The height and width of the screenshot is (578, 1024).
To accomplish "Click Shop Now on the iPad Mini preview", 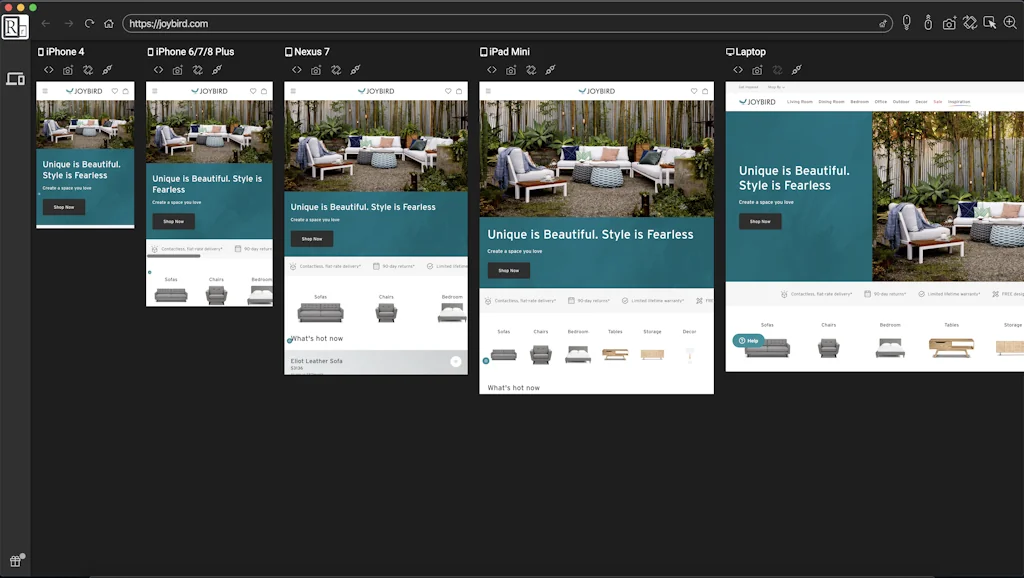I will [x=509, y=269].
